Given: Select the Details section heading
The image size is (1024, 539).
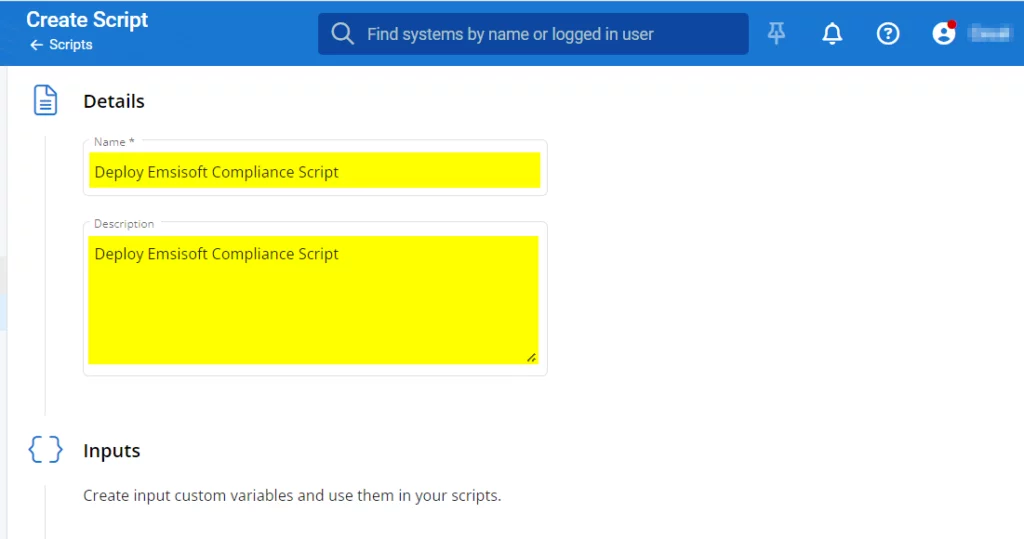Looking at the screenshot, I should (x=114, y=101).
